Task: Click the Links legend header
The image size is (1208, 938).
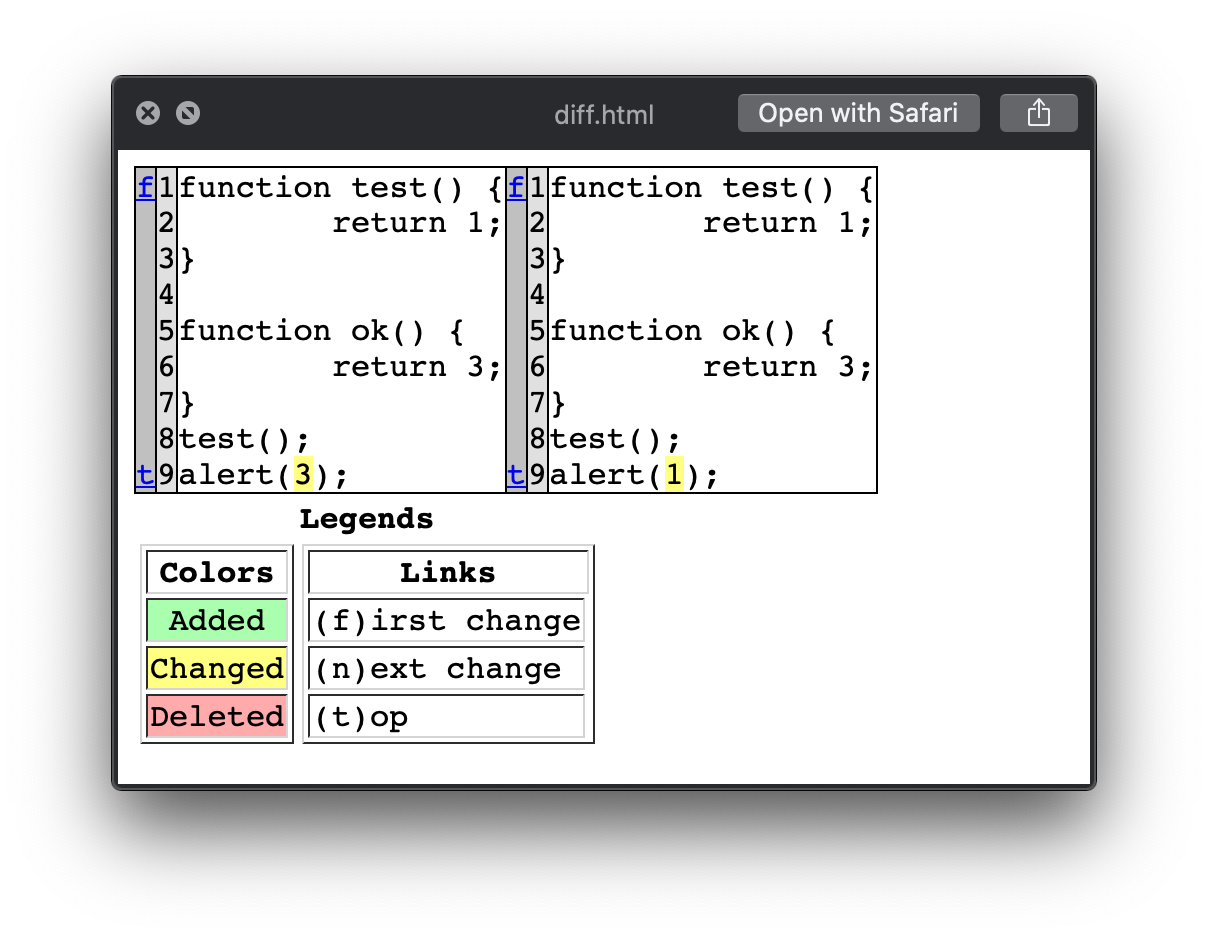Action: tap(448, 572)
